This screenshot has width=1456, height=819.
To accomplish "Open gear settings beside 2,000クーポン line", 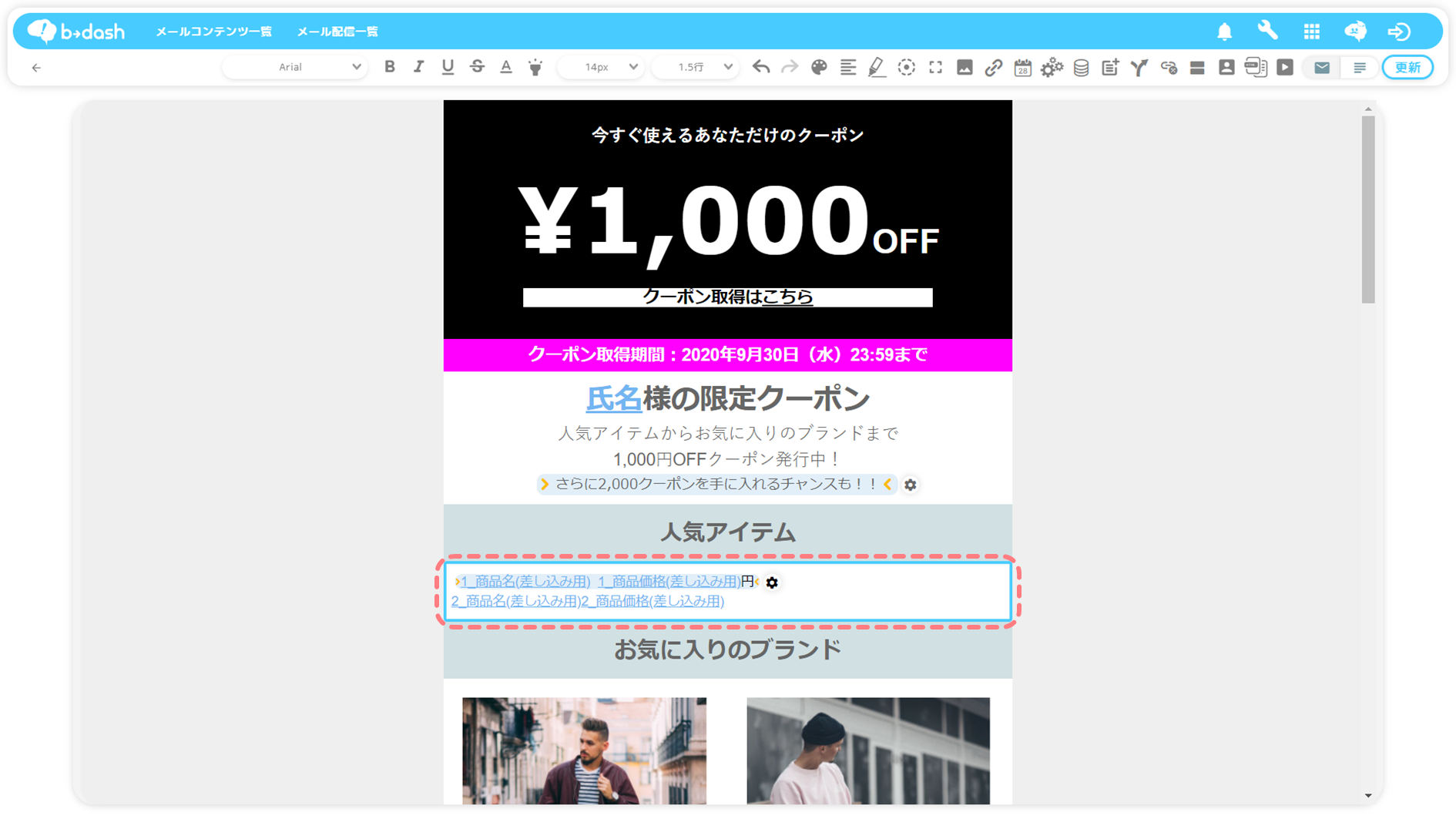I will [x=911, y=485].
